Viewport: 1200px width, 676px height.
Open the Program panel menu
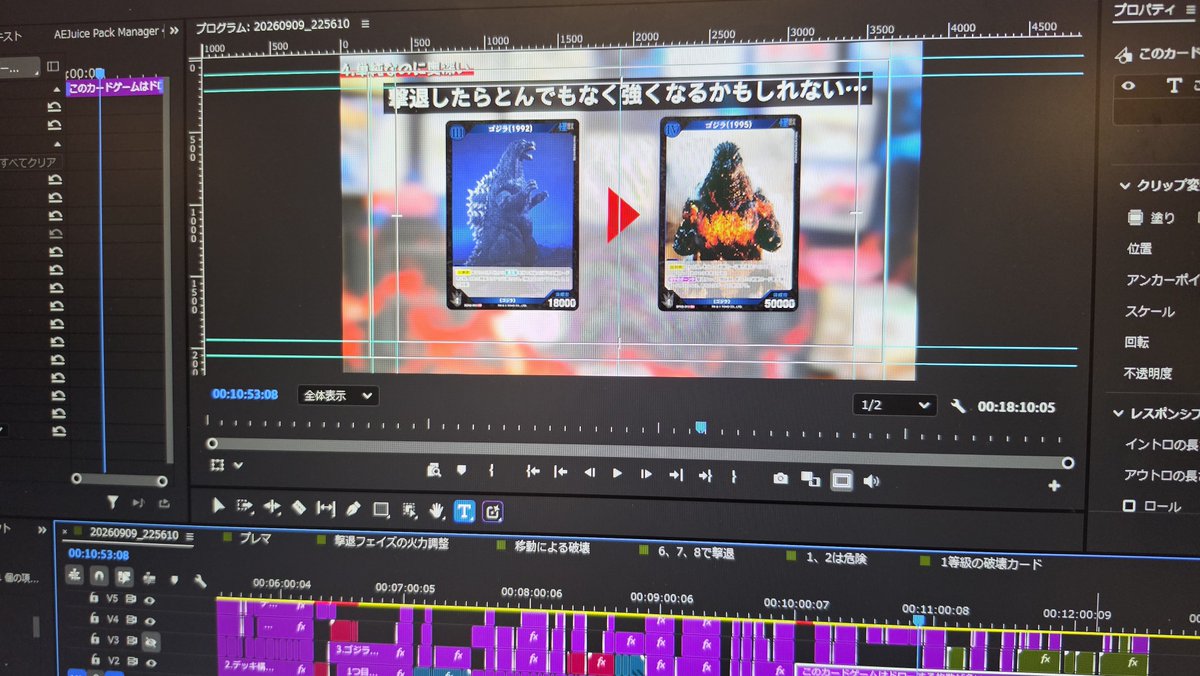pos(365,24)
